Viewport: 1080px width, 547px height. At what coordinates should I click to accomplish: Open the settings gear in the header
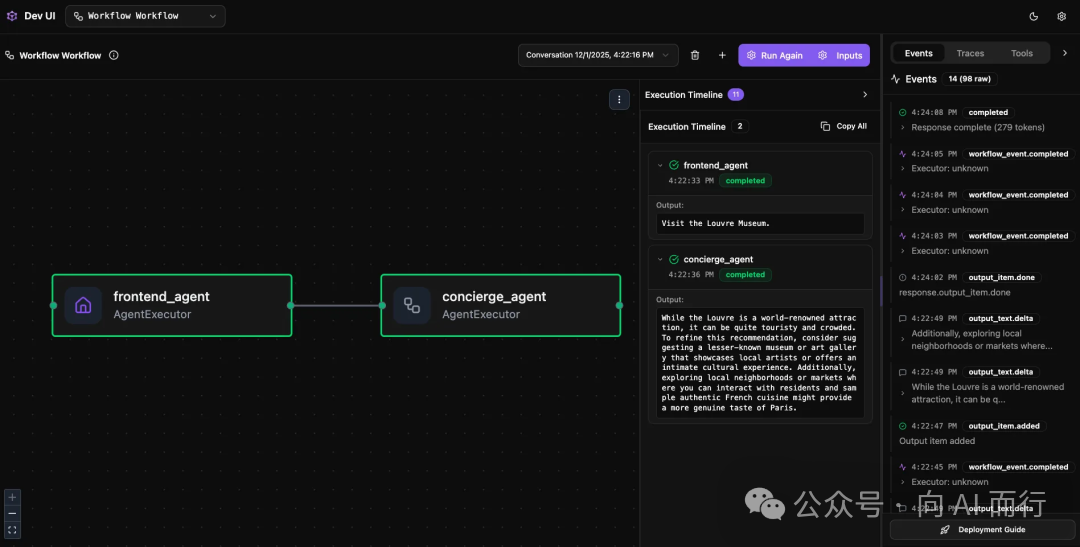1061,16
